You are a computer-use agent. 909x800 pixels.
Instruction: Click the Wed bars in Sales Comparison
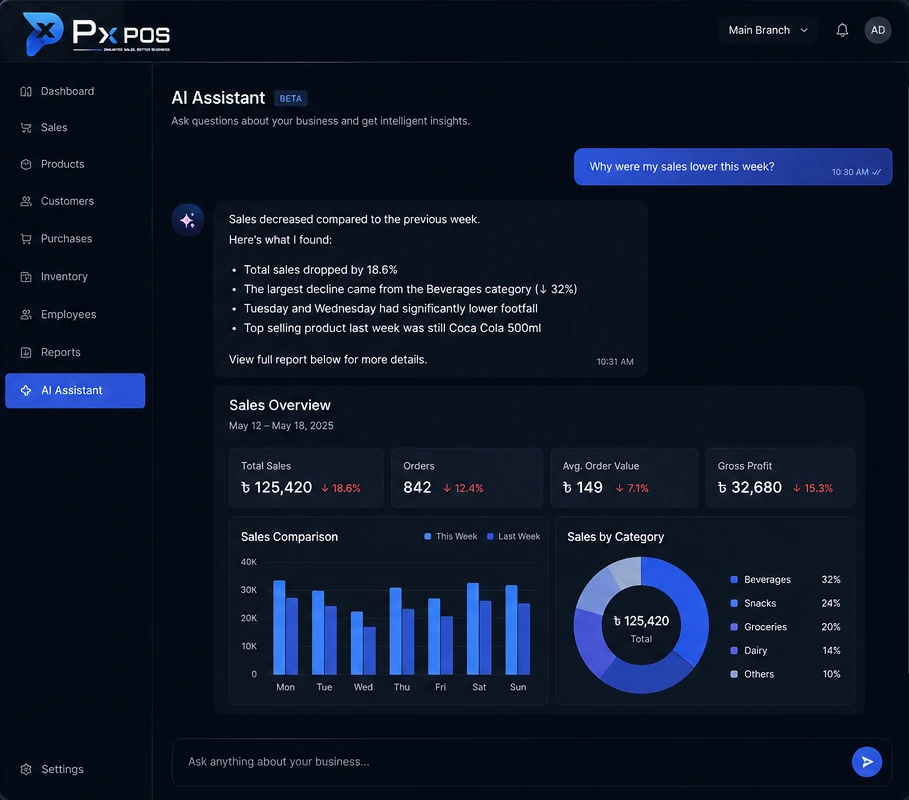(363, 643)
